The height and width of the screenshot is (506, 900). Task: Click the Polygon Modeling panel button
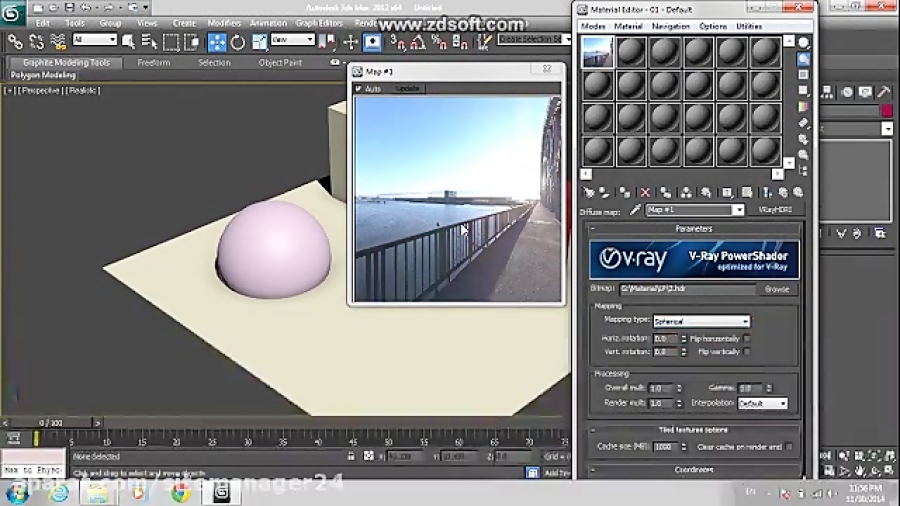43,75
